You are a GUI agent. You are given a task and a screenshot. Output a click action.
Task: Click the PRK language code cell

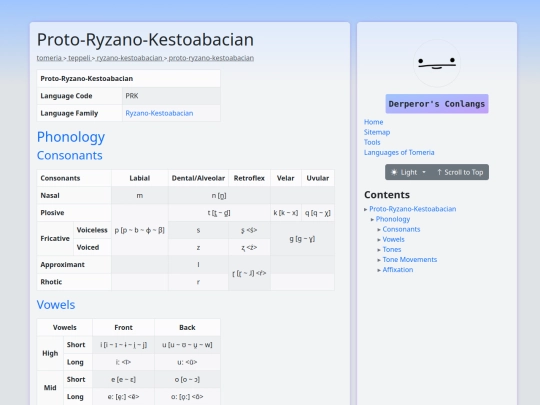tap(171, 96)
